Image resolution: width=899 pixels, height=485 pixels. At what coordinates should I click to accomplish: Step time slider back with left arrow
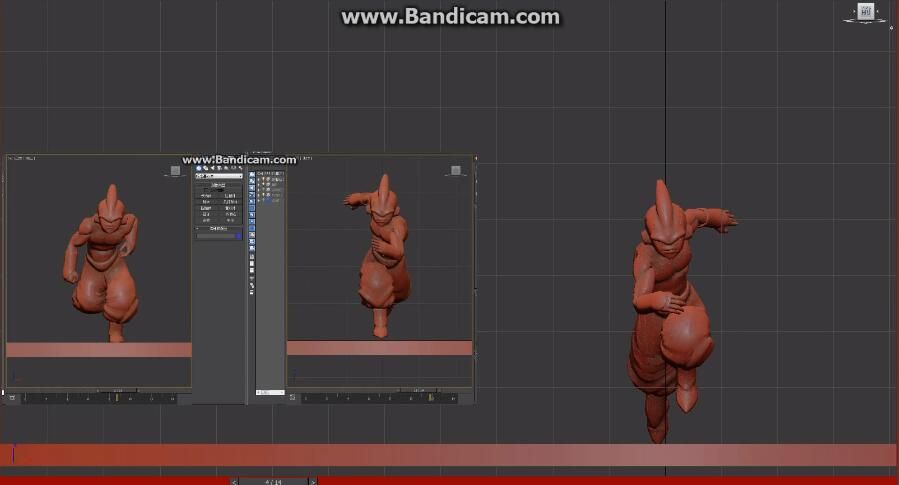tap(234, 482)
